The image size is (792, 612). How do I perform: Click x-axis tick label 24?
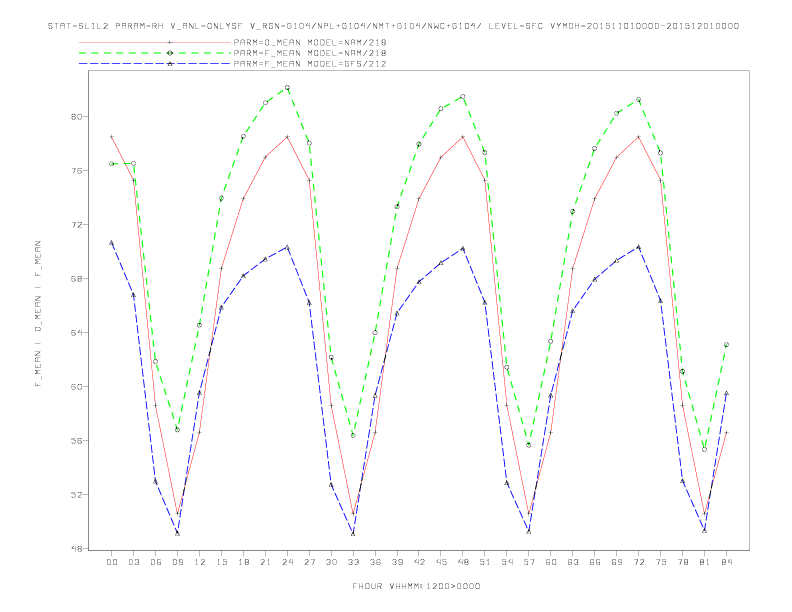287,562
